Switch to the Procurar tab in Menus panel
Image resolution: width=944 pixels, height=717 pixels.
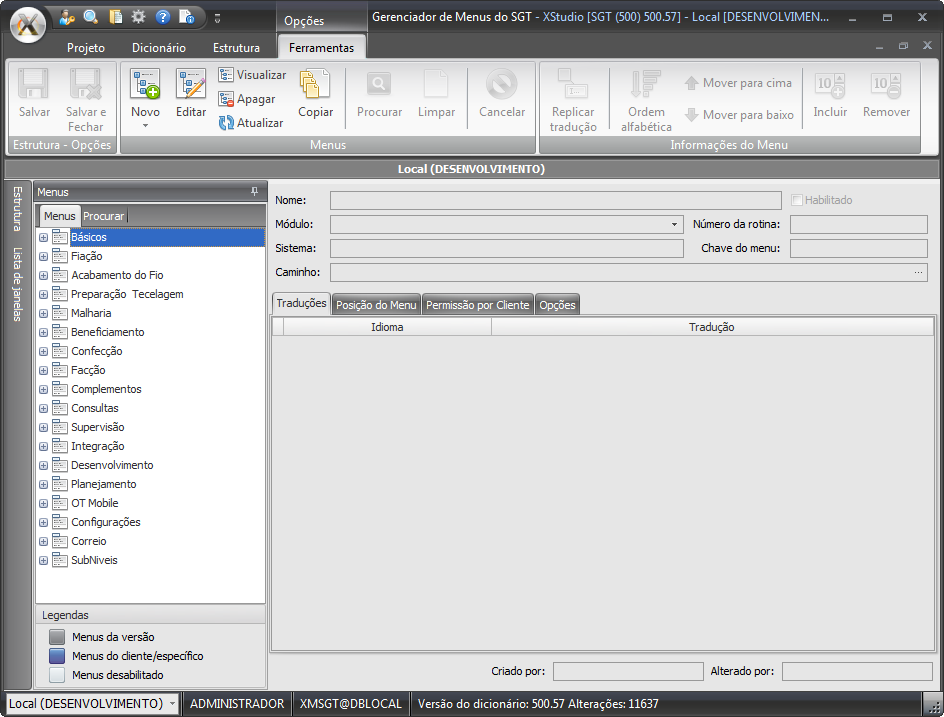tap(104, 216)
